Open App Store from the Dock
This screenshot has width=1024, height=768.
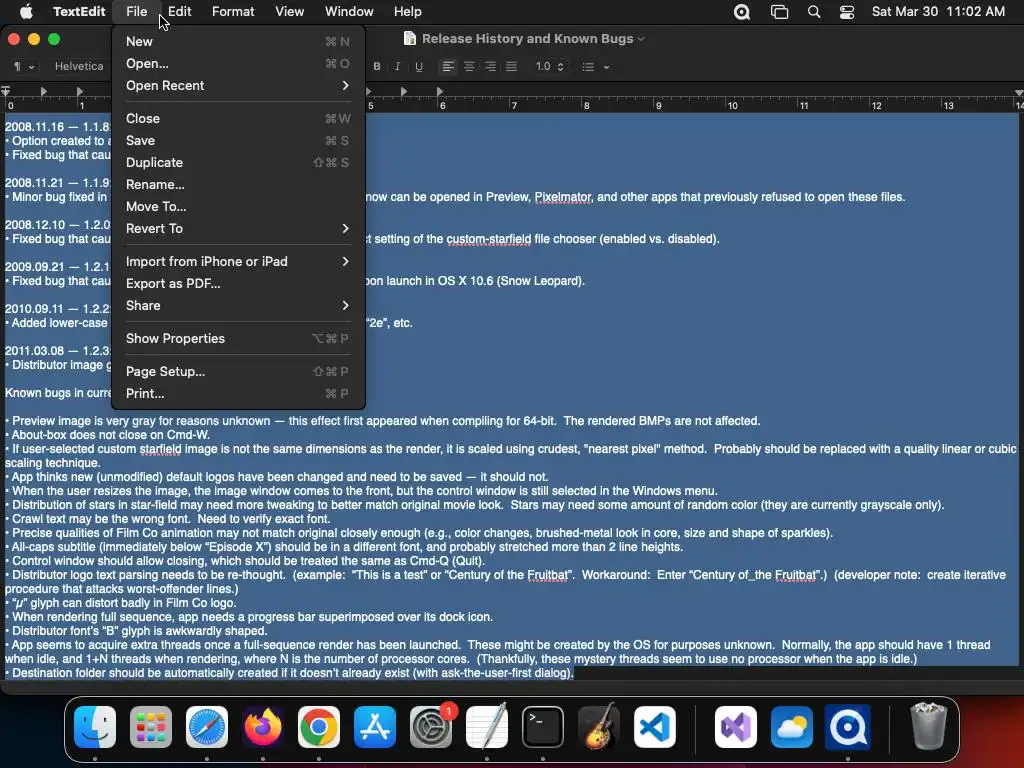pyautogui.click(x=375, y=727)
